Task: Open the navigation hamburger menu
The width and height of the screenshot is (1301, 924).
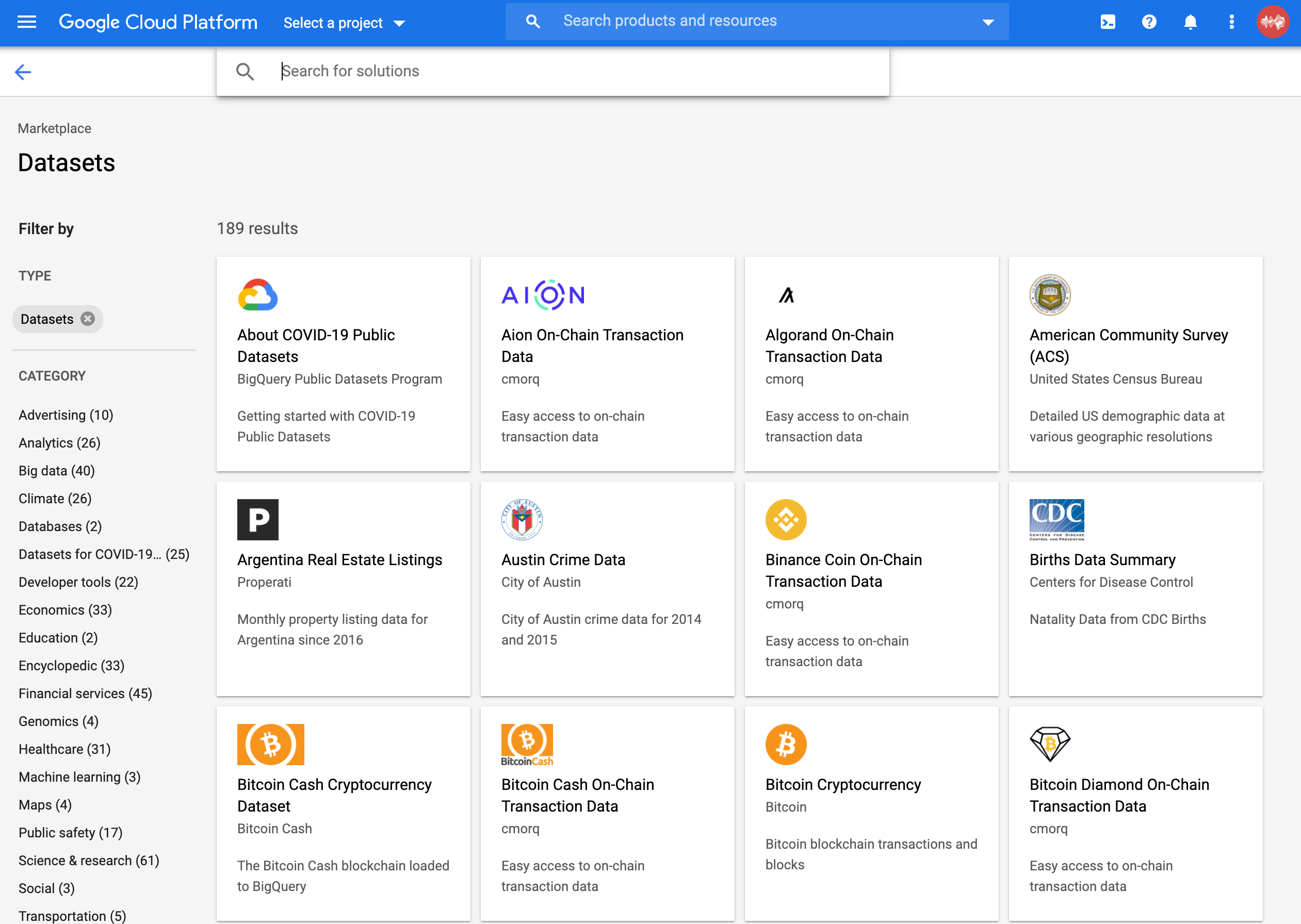Action: 27,22
